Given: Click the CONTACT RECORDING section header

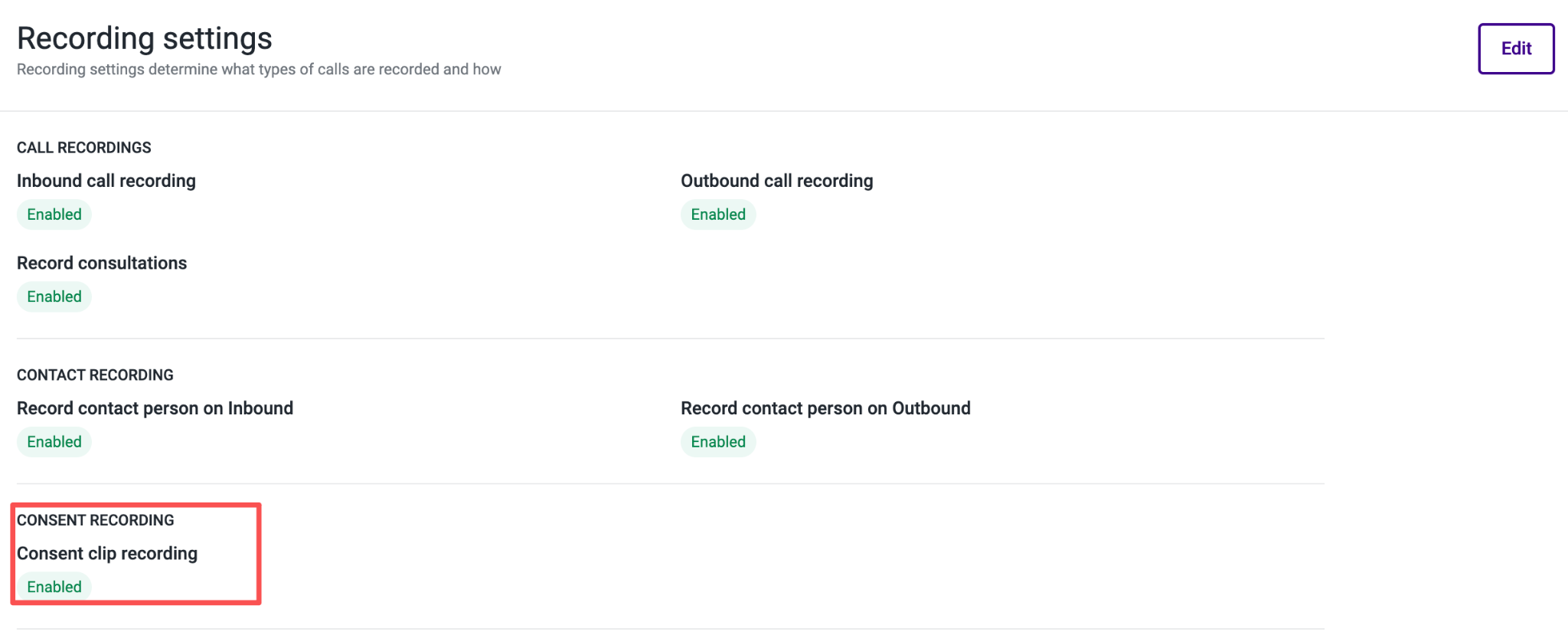Looking at the screenshot, I should click(x=96, y=375).
